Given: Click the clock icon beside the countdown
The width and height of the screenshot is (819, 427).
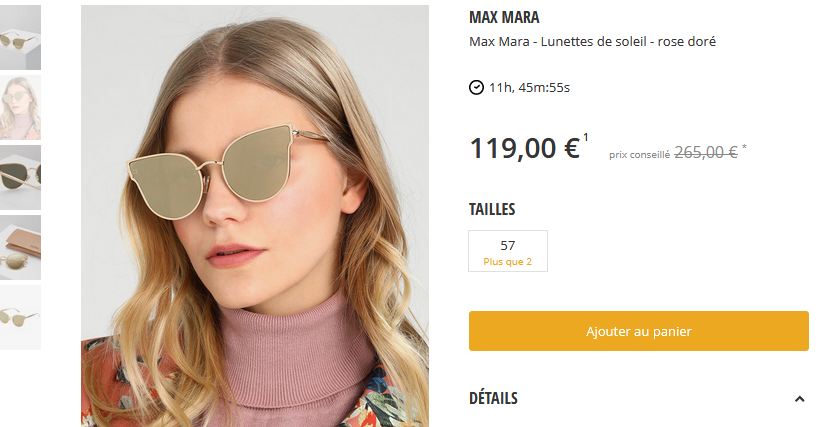Looking at the screenshot, I should (476, 87).
